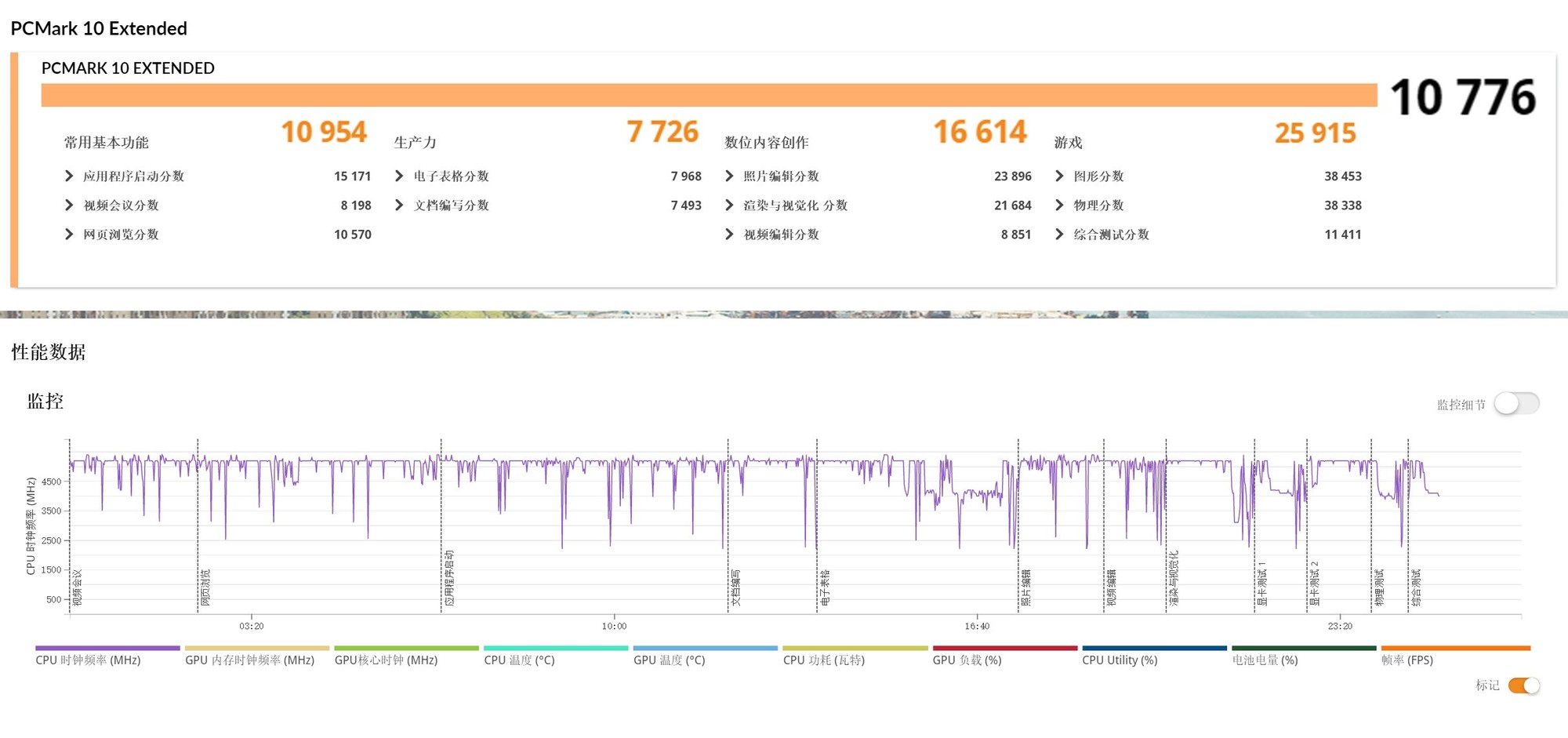Enable the 监控细节 toggle

pyautogui.click(x=1516, y=404)
